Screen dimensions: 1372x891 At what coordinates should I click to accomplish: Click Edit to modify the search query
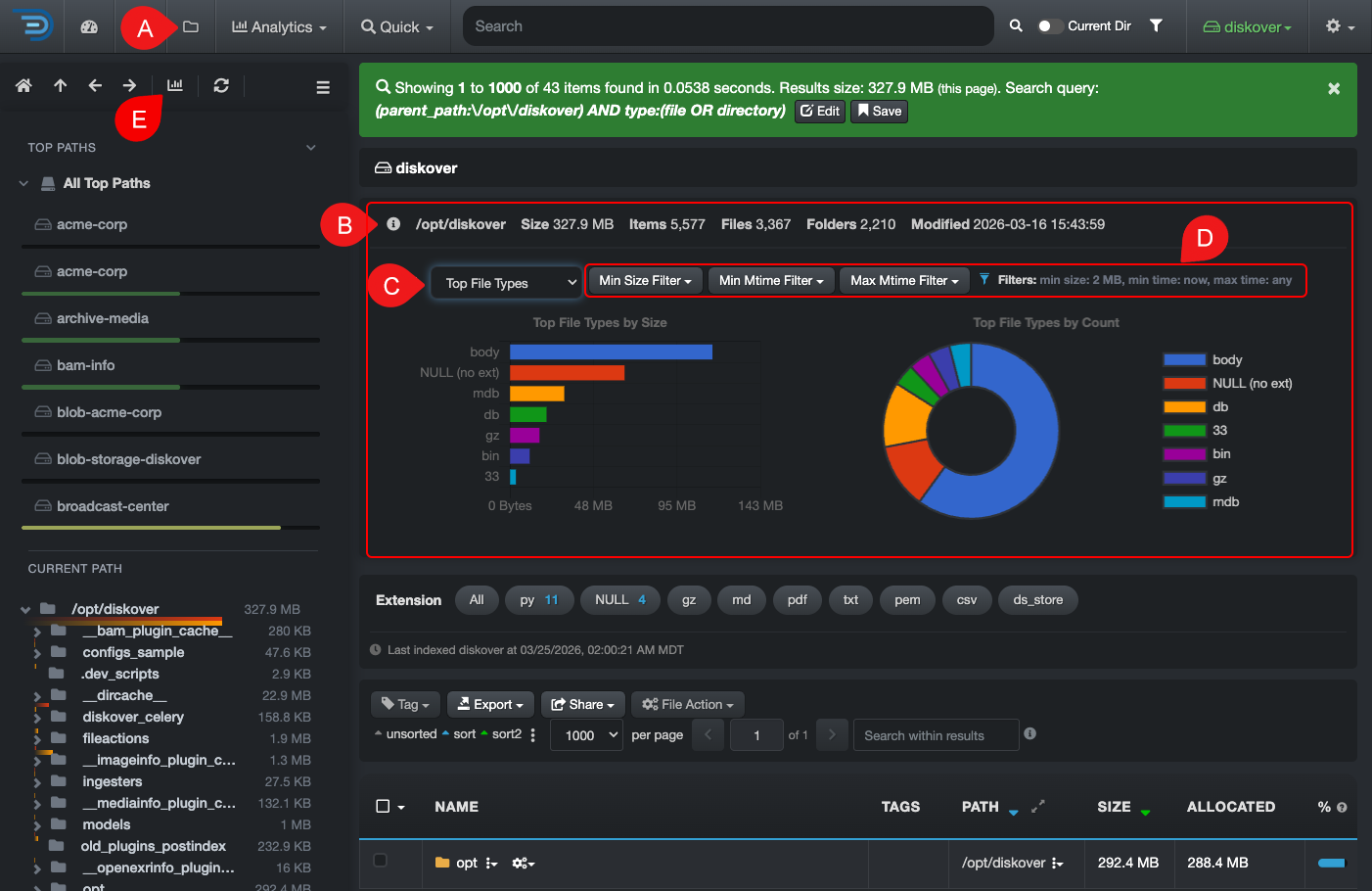pyautogui.click(x=820, y=111)
